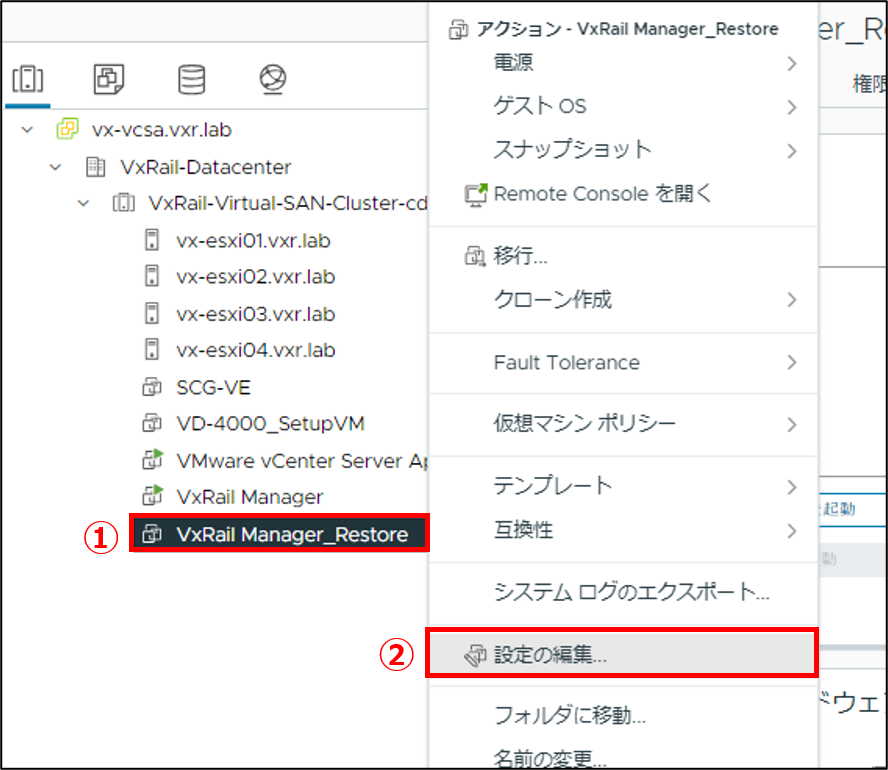
Task: Select host vx-esxi02.vxr.lab
Action: [x=255, y=277]
